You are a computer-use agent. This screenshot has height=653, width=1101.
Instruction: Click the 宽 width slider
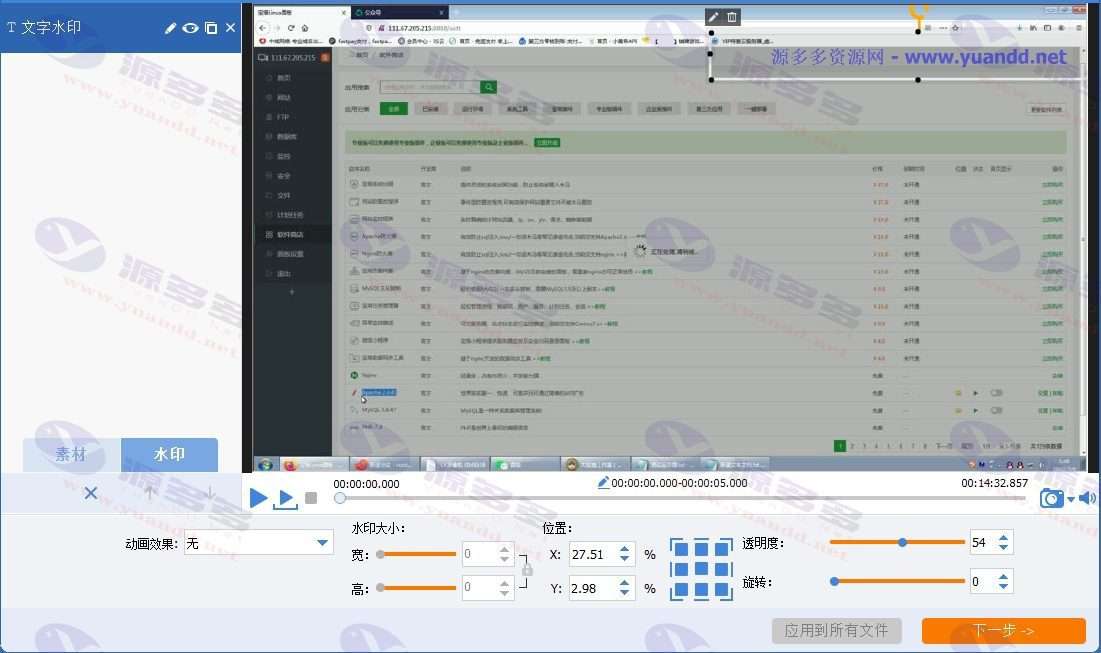tap(416, 554)
